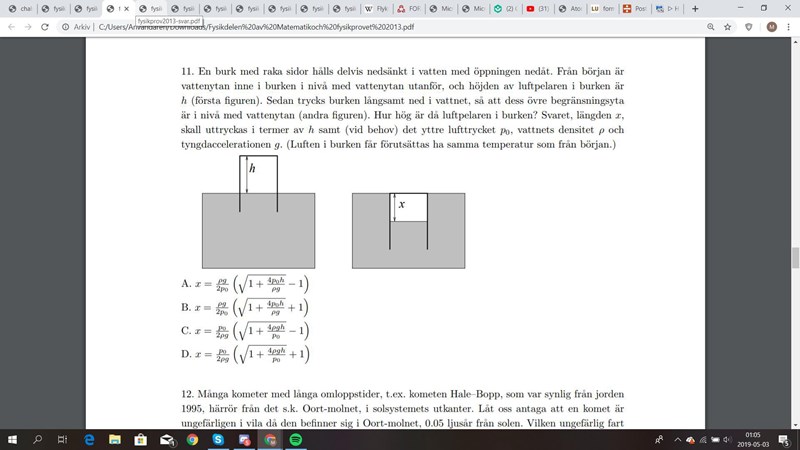The height and width of the screenshot is (450, 800).
Task: Open Microsoft Store from the taskbar
Action: (140, 439)
